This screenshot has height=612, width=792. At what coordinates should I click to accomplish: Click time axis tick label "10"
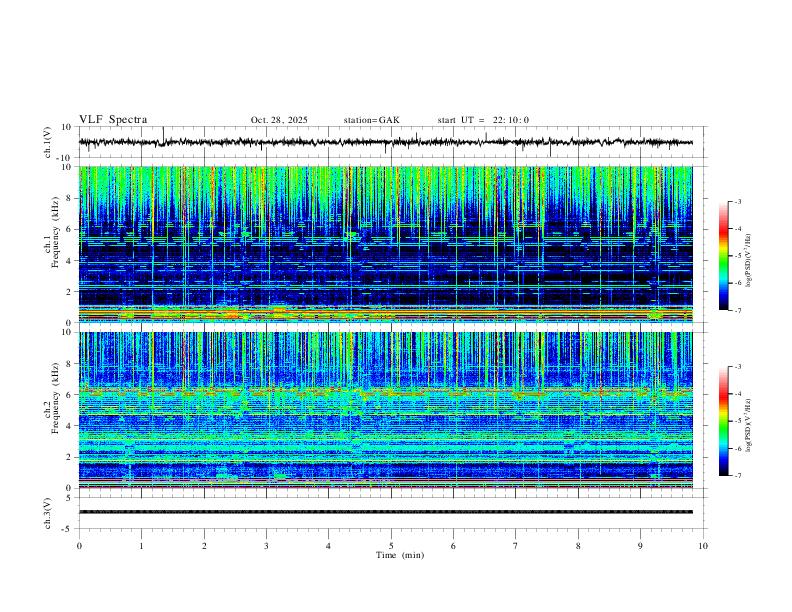[703, 546]
